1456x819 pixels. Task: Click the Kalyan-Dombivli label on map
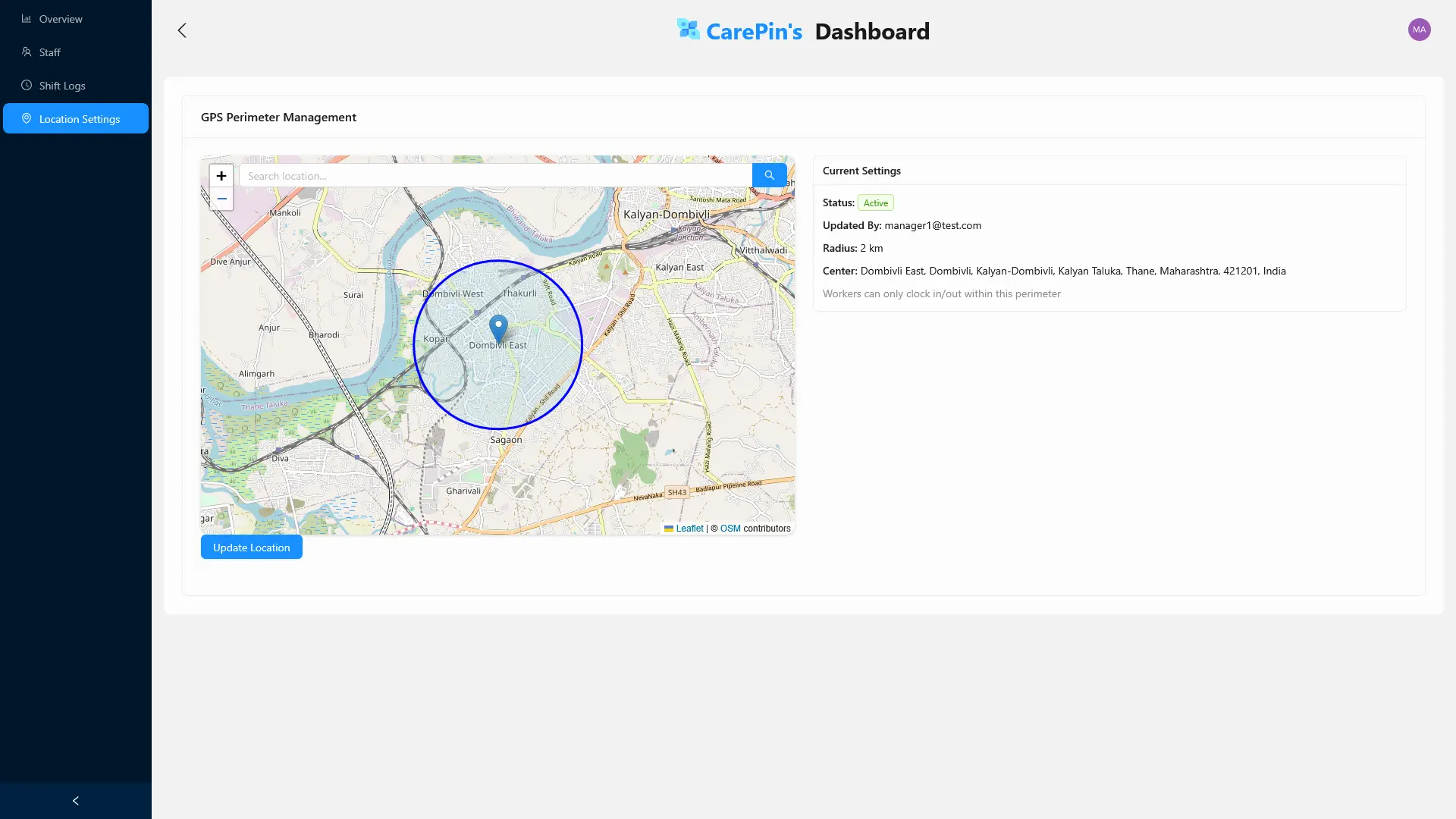667,215
